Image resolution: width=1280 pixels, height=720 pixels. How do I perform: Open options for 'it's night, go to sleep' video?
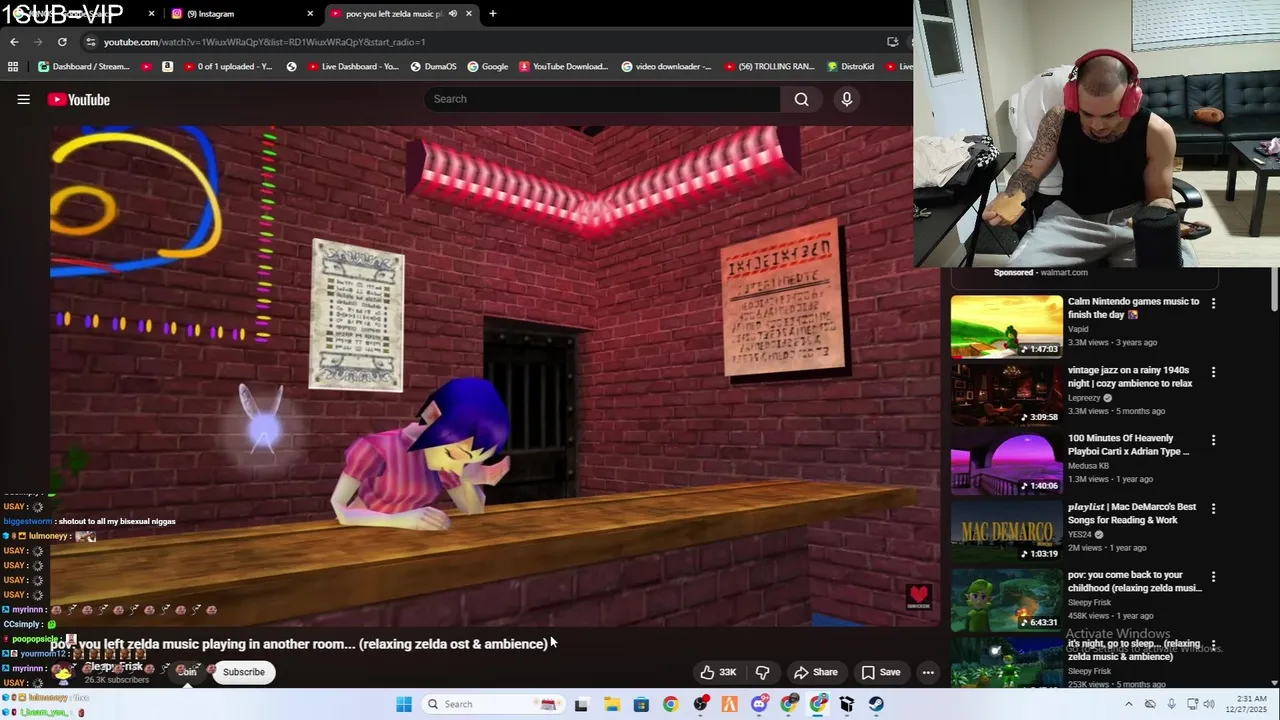point(1213,645)
